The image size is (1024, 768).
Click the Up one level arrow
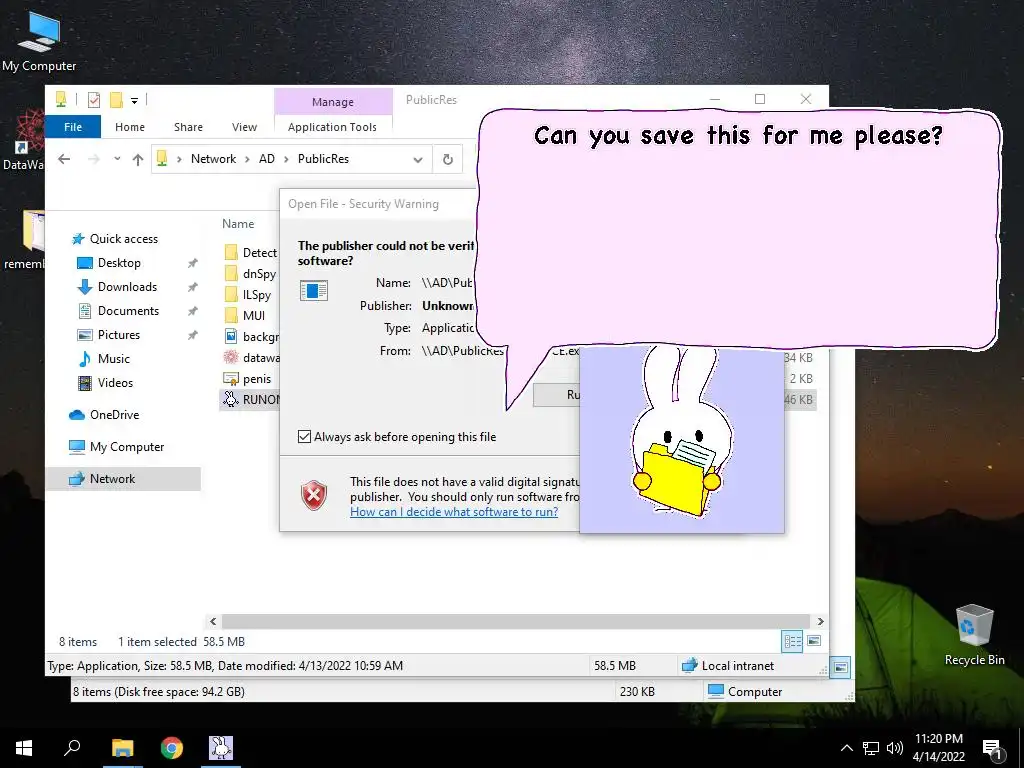[x=138, y=159]
